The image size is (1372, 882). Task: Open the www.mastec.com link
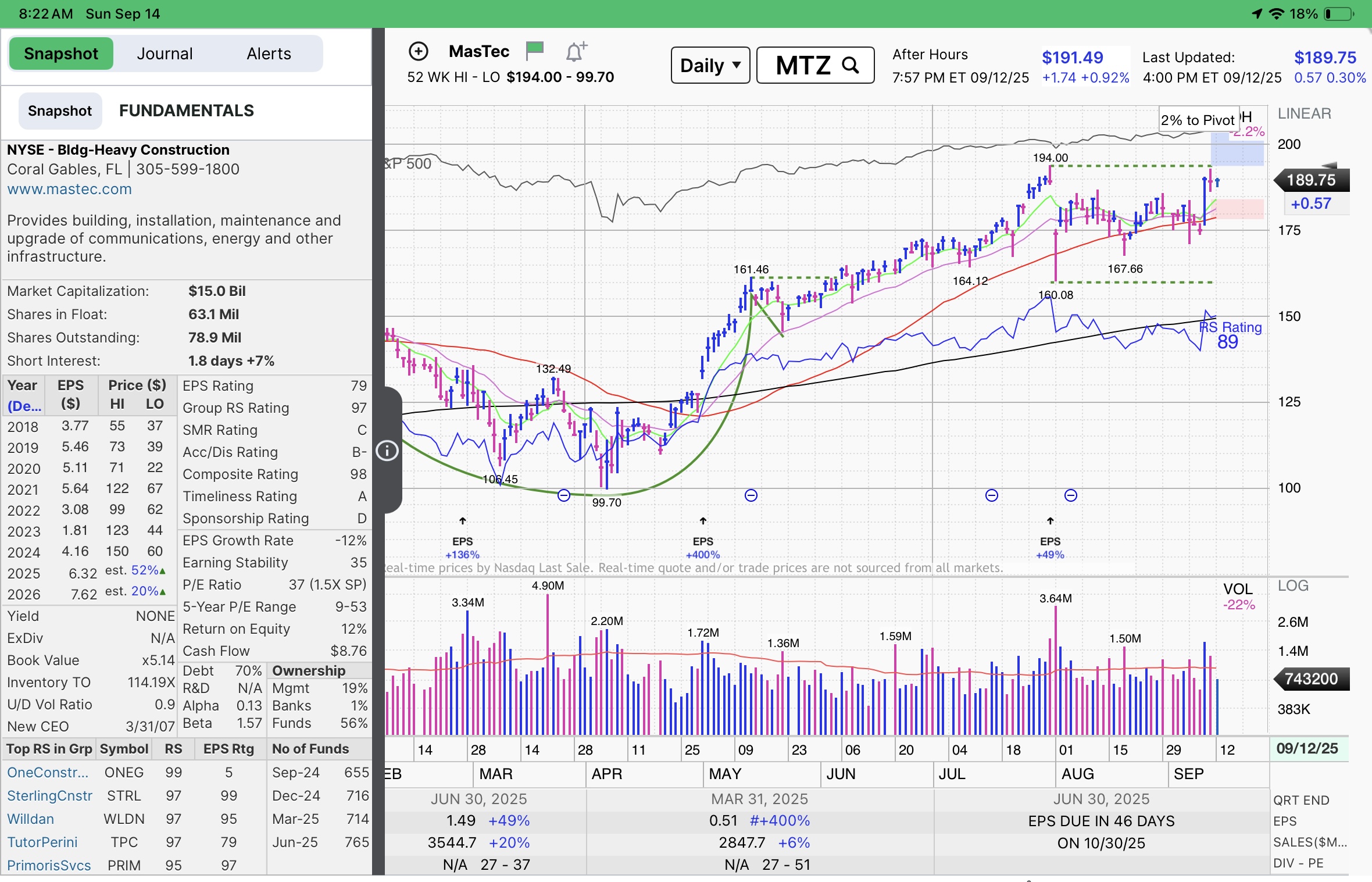coord(69,189)
